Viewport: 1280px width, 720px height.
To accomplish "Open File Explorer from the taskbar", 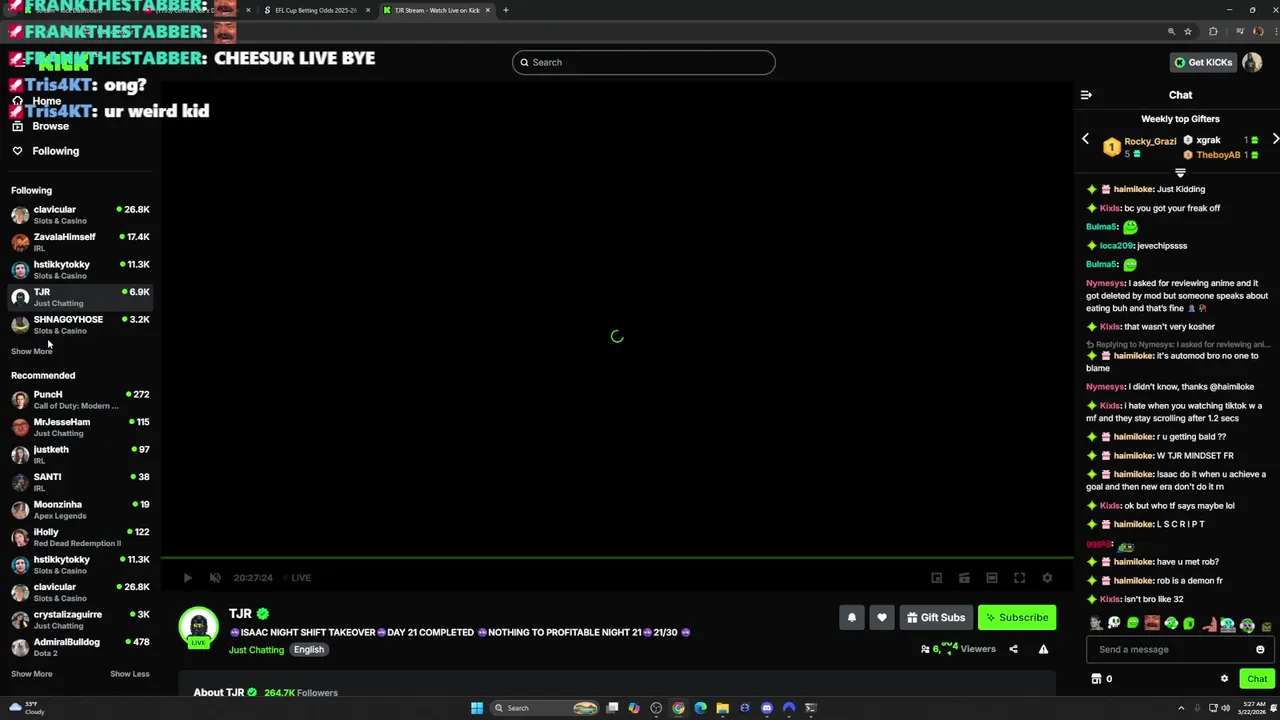I will 722,708.
